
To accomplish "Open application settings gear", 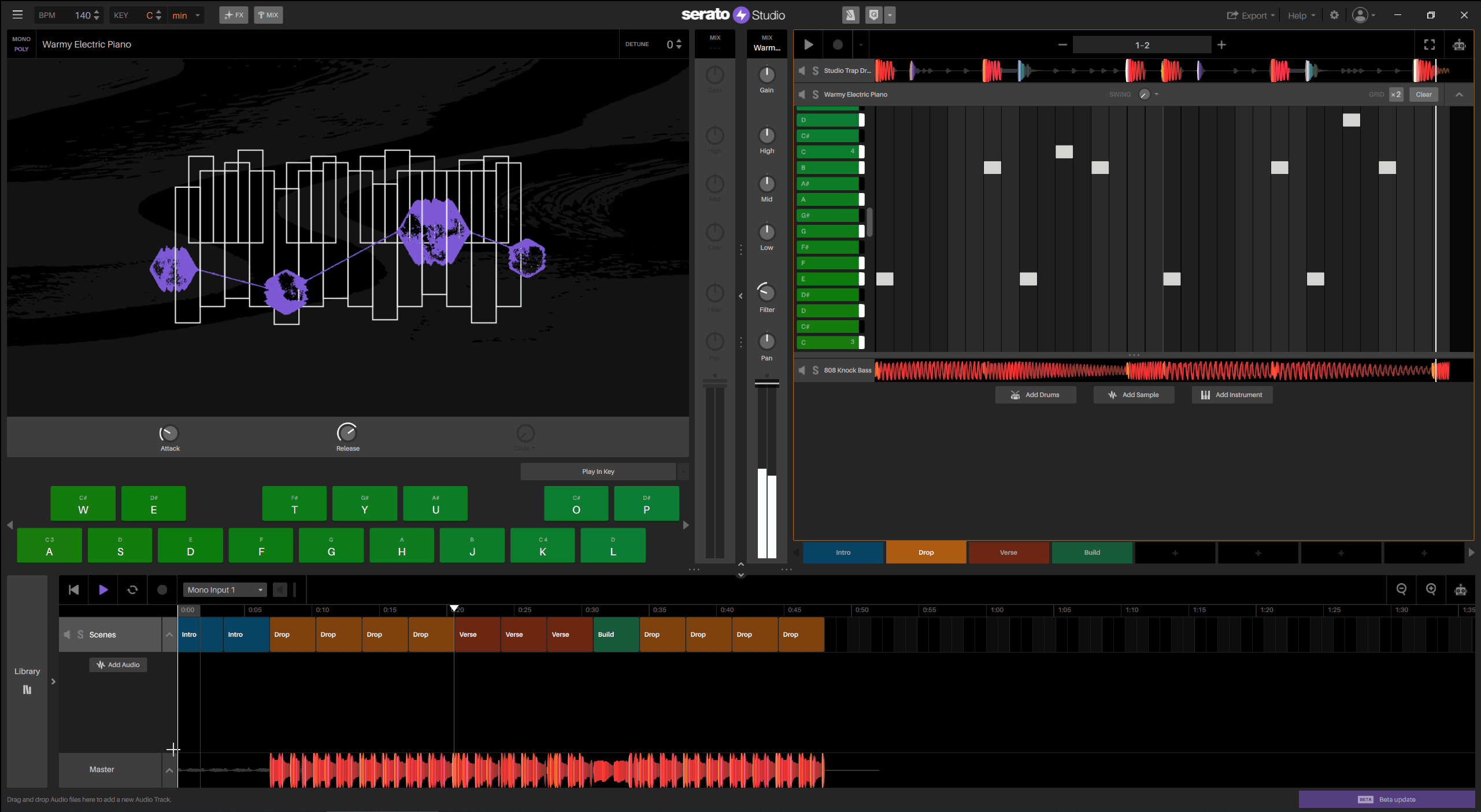I will pos(1334,15).
